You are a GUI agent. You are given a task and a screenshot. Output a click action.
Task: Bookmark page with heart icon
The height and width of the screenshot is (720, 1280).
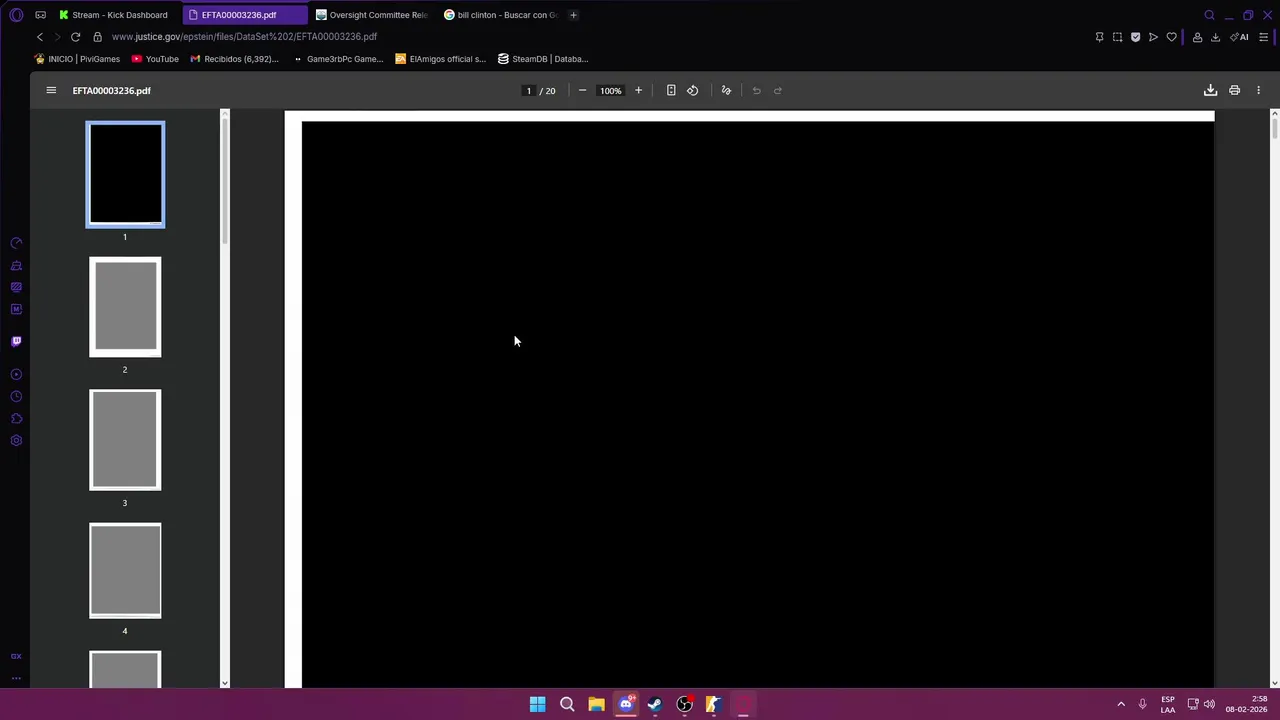point(1172,37)
